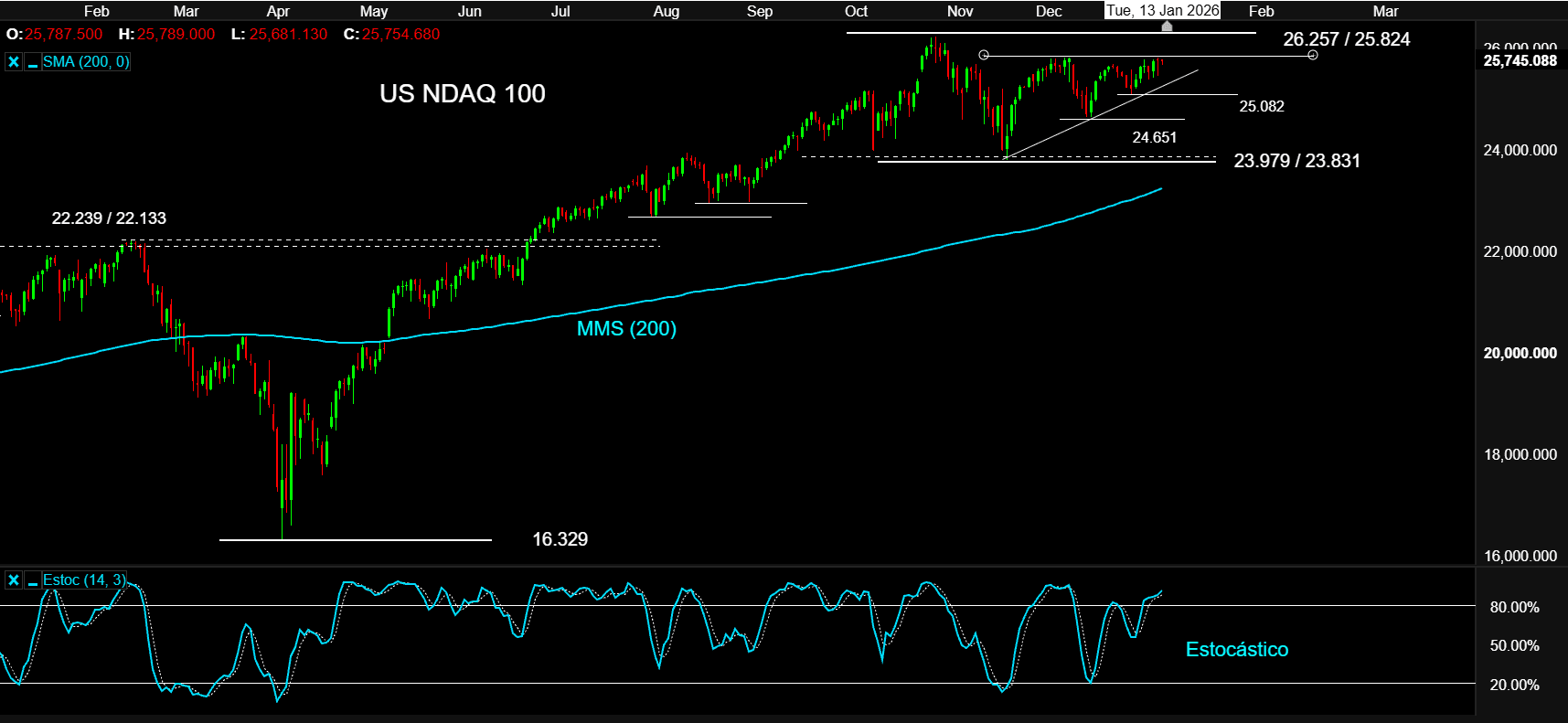Select the 'Estocástico' oscillator label

1237,650
